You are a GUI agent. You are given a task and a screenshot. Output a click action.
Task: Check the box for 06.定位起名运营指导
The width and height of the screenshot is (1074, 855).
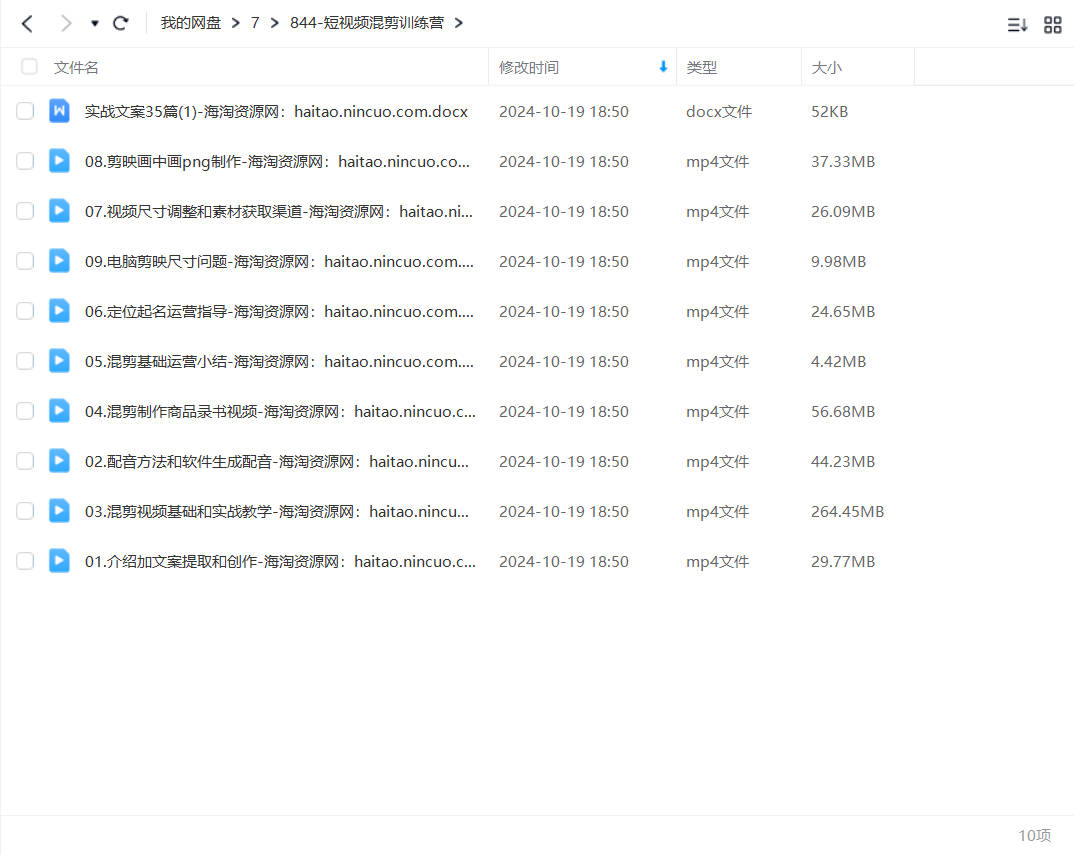click(x=25, y=311)
